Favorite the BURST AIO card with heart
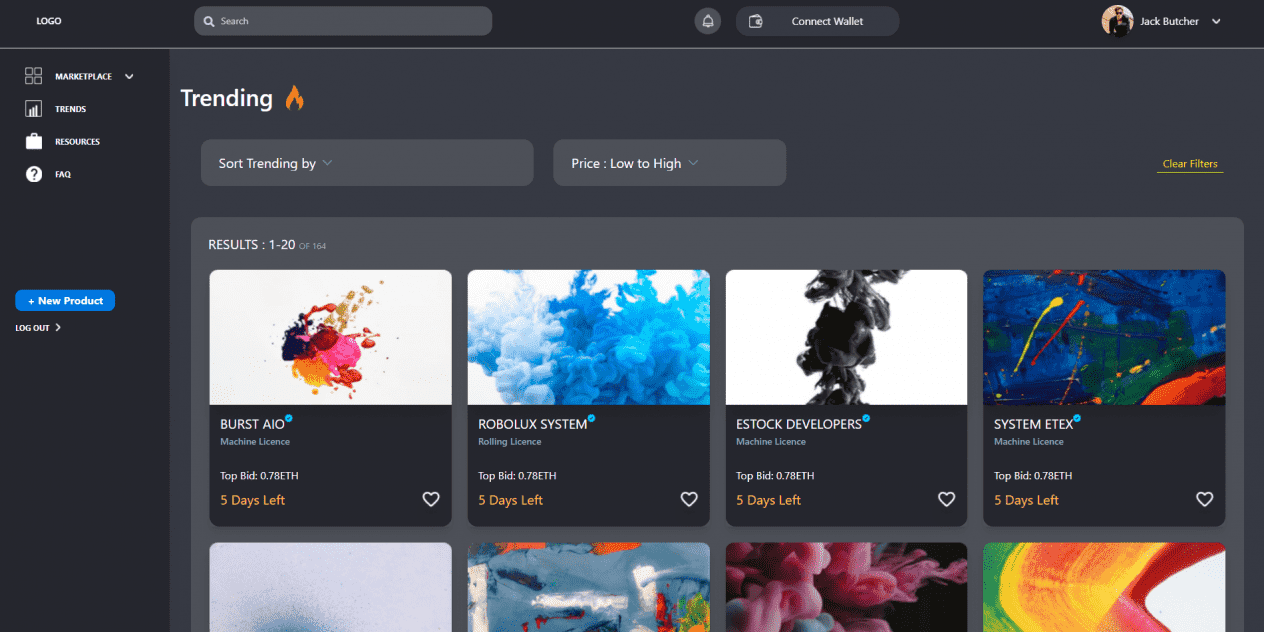This screenshot has width=1264, height=632. pyautogui.click(x=431, y=499)
